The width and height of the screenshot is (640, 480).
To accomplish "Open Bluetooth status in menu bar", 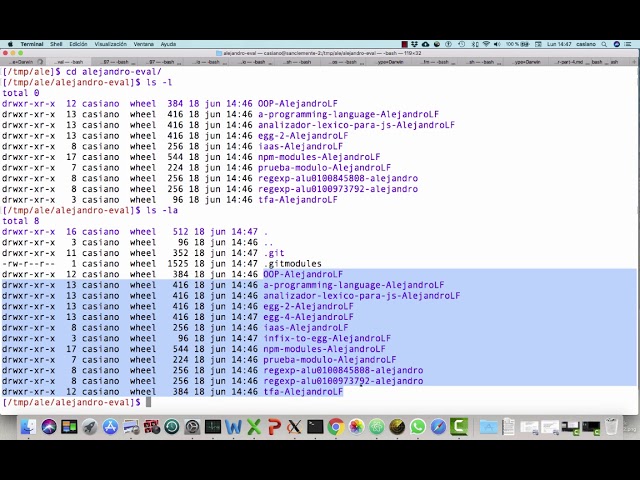I will pos(474,44).
